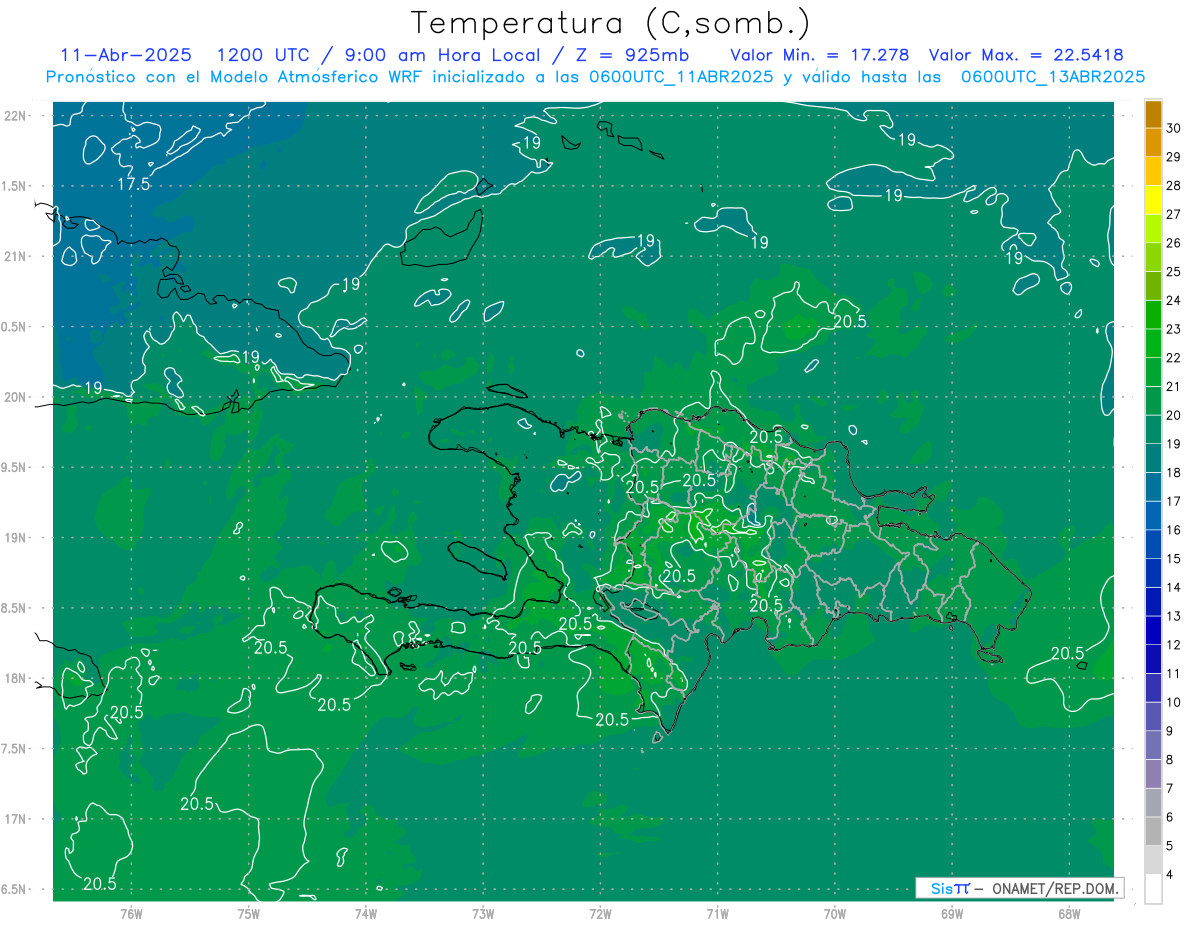Click the "75W" longitude label
Screen dimensions: 1200x927
click(248, 913)
